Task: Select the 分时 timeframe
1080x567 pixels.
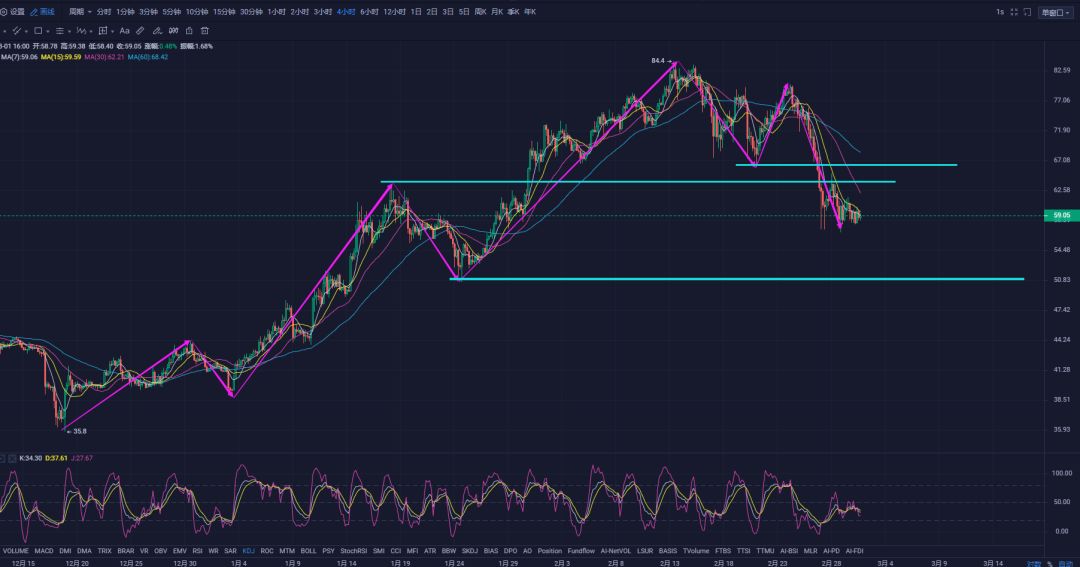Action: [x=103, y=12]
